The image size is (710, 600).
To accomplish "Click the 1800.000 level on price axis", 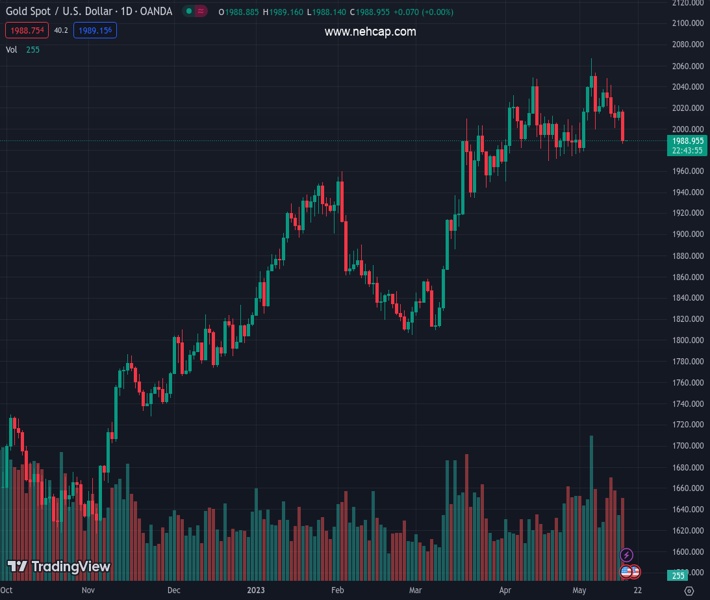I will pyautogui.click(x=687, y=341).
